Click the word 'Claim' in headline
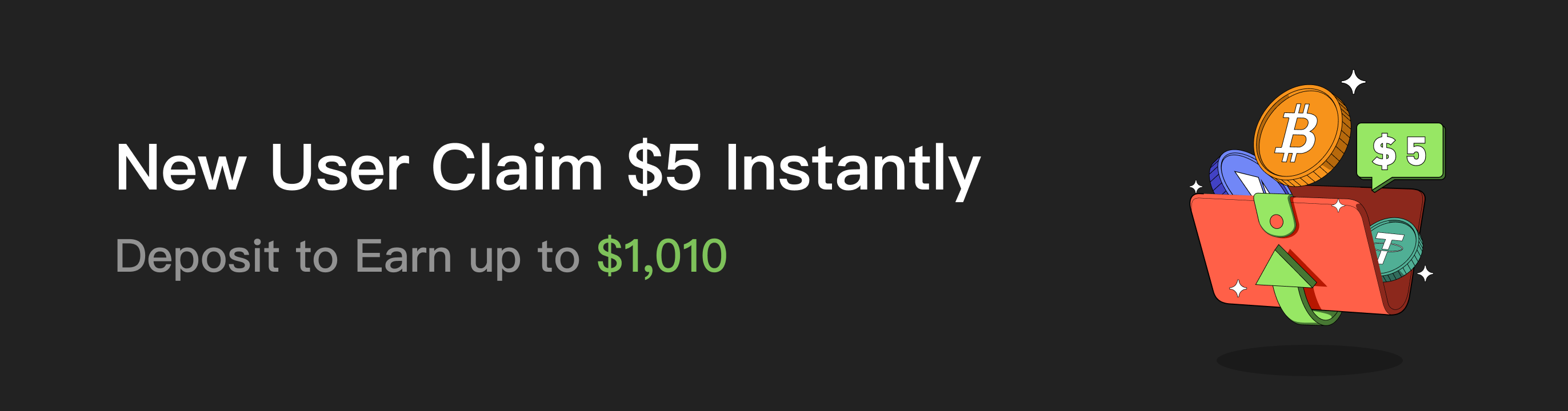The height and width of the screenshot is (411, 1568). pyautogui.click(x=517, y=167)
